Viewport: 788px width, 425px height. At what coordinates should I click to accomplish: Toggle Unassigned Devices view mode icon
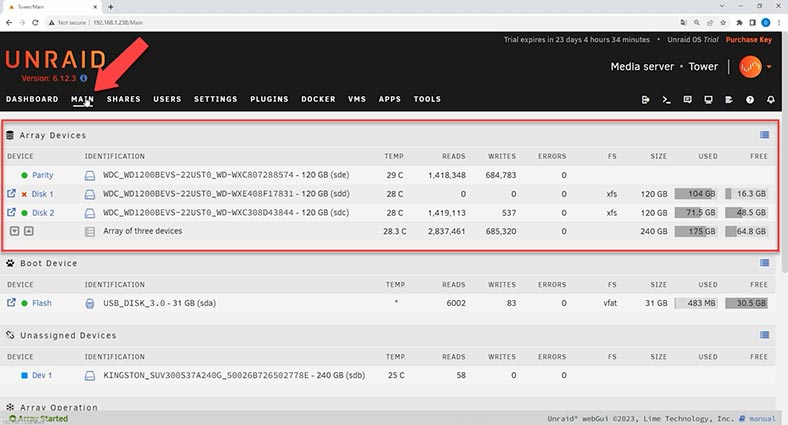click(764, 335)
